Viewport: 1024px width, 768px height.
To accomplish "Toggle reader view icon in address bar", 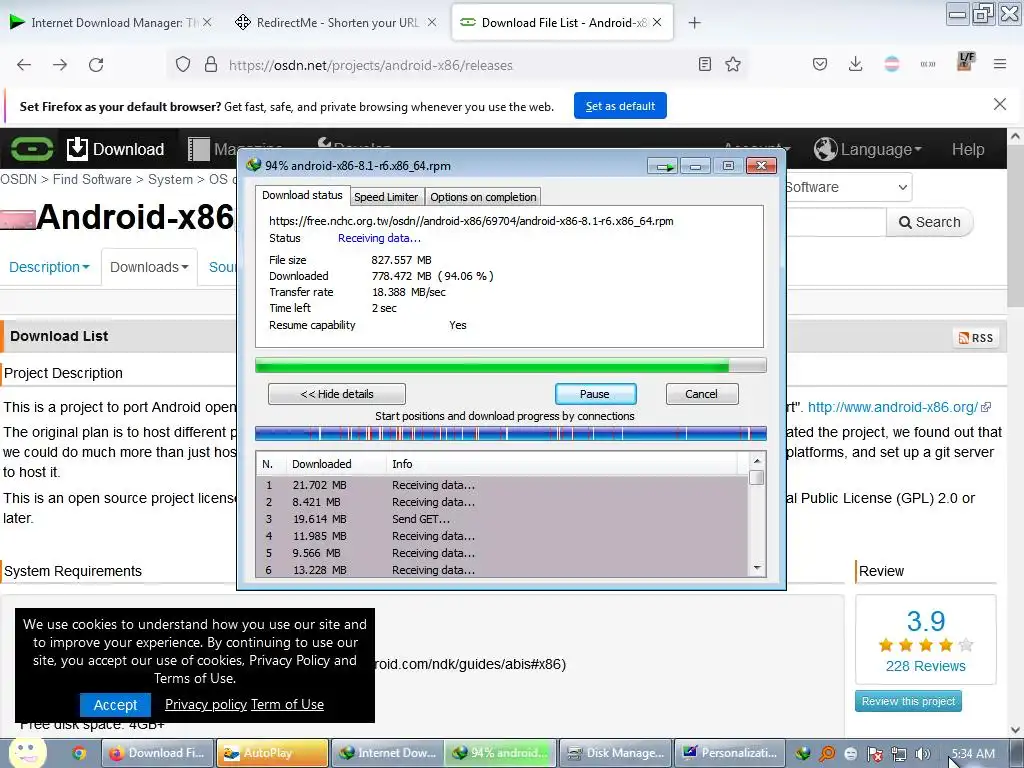I will coord(705,64).
